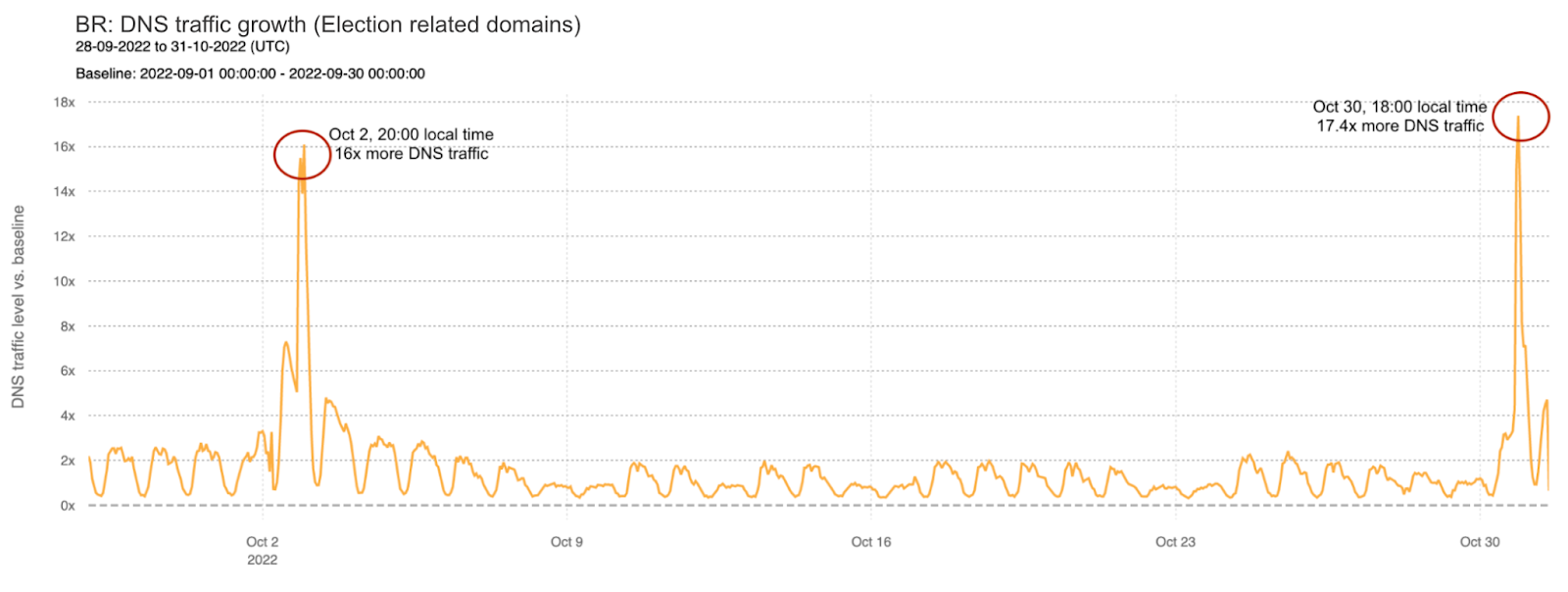Click the date range subtitle 28-09-2022 to 31-10-2022

[182, 47]
